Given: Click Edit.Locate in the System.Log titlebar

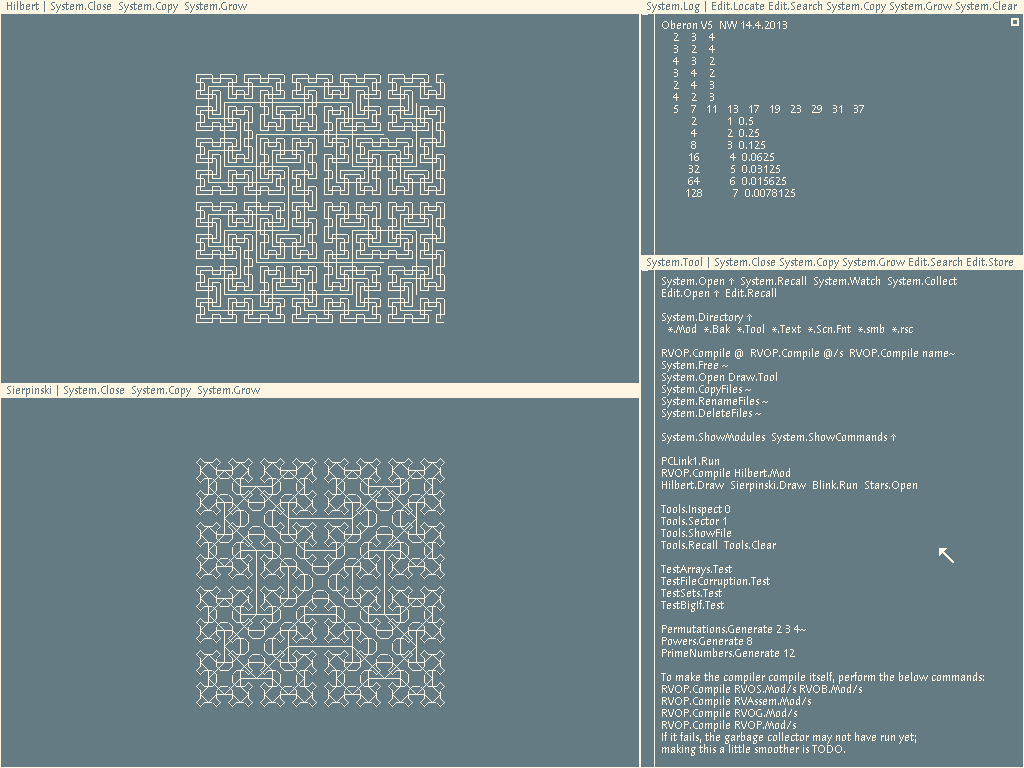Looking at the screenshot, I should click(739, 6).
